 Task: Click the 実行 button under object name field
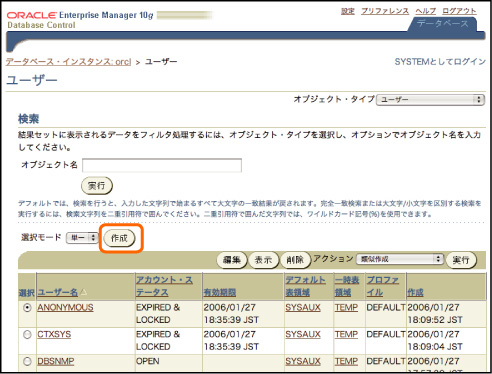coord(97,186)
